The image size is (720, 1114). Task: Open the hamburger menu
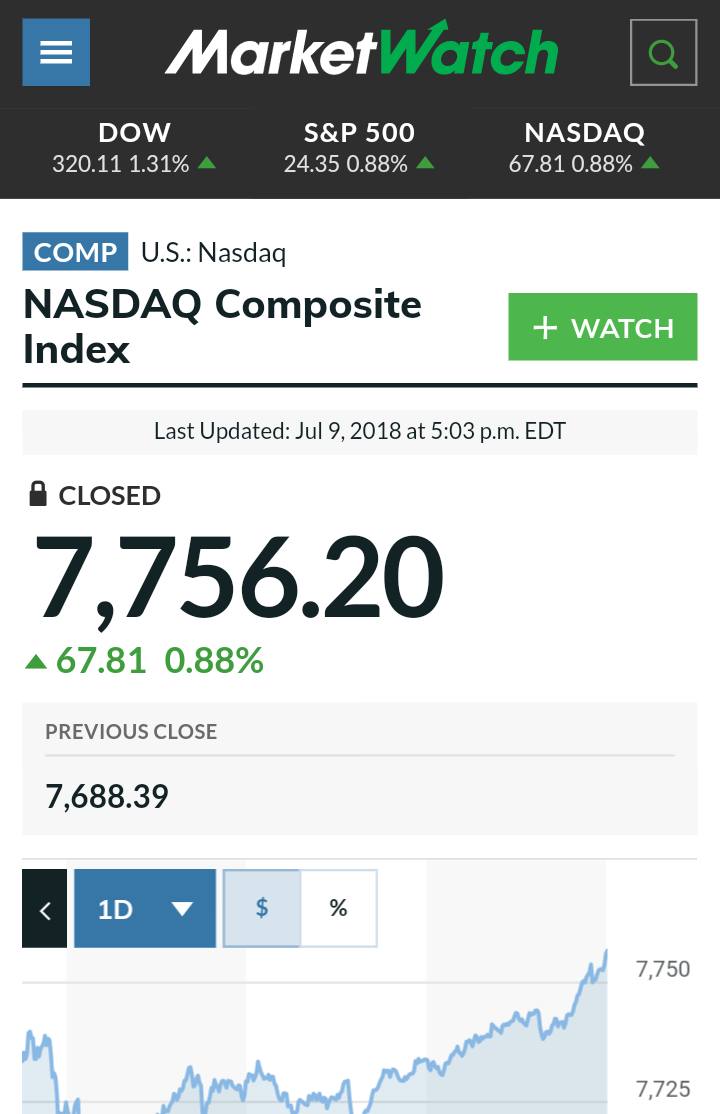(x=56, y=52)
